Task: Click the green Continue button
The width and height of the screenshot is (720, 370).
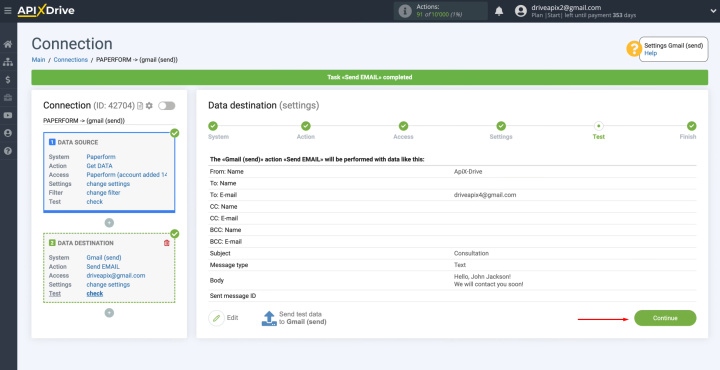Action: [665, 318]
